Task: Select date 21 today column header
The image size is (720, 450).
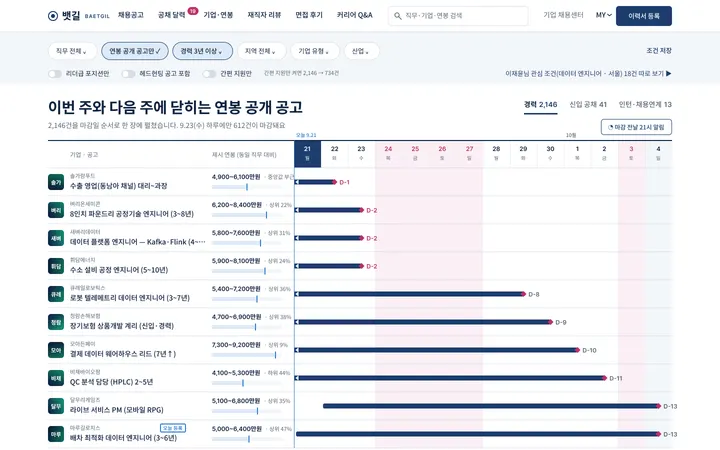Action: point(307,153)
